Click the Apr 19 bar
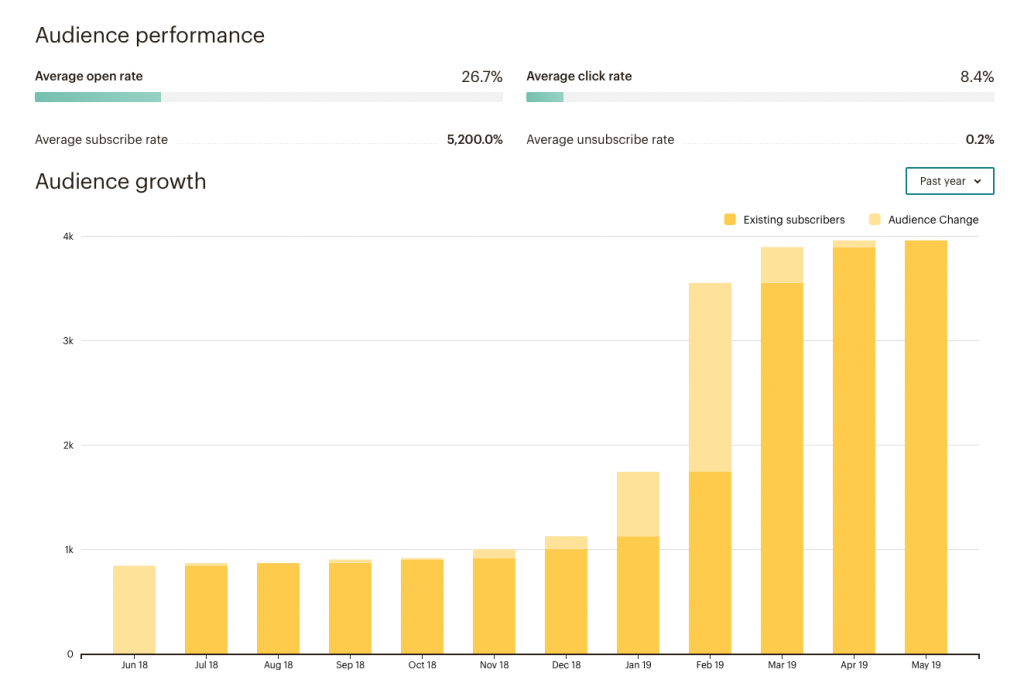The image size is (1024, 700). point(854,450)
